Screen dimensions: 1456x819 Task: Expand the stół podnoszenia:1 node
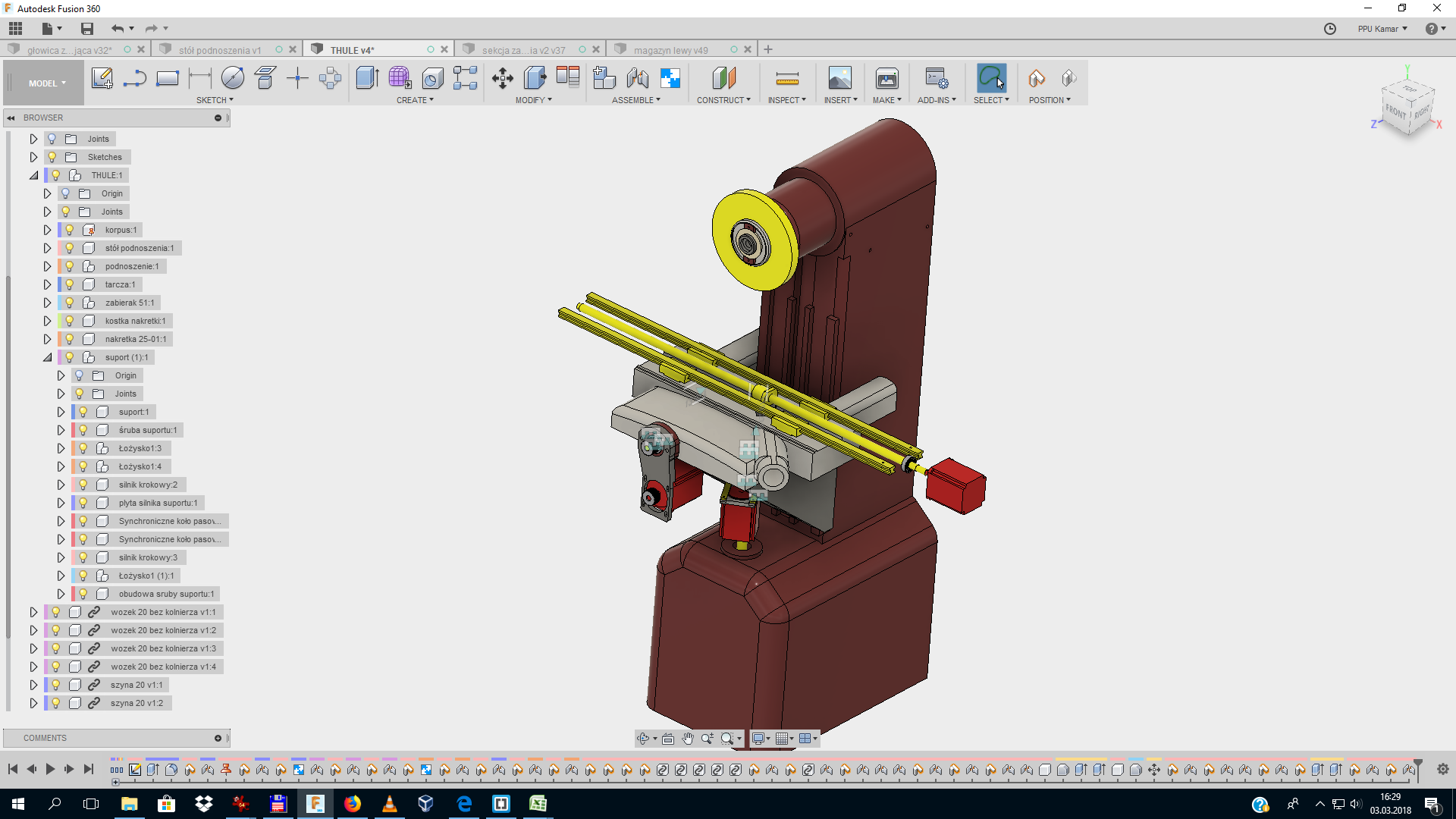47,248
